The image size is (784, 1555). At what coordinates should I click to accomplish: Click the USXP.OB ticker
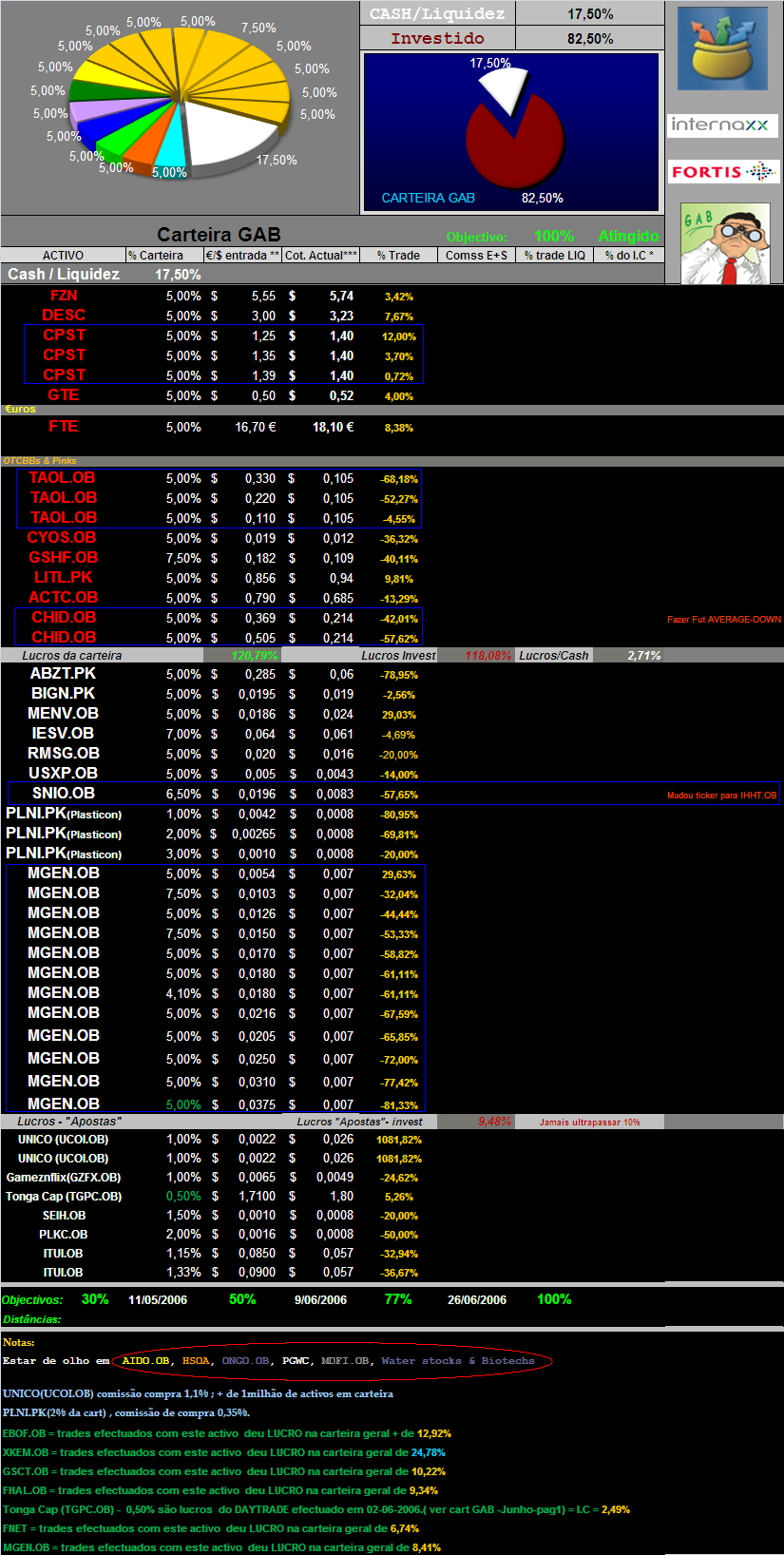pyautogui.click(x=64, y=773)
